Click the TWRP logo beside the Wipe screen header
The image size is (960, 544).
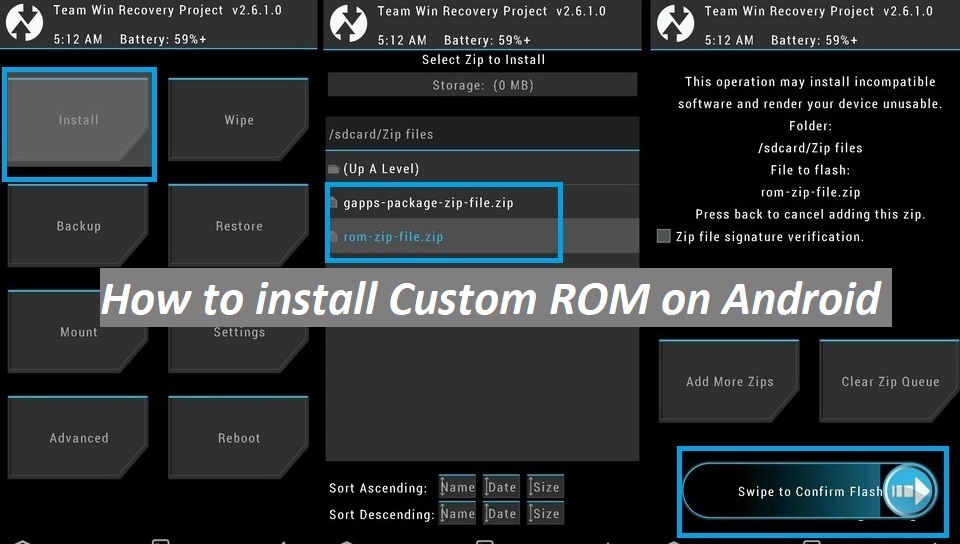(x=24, y=23)
